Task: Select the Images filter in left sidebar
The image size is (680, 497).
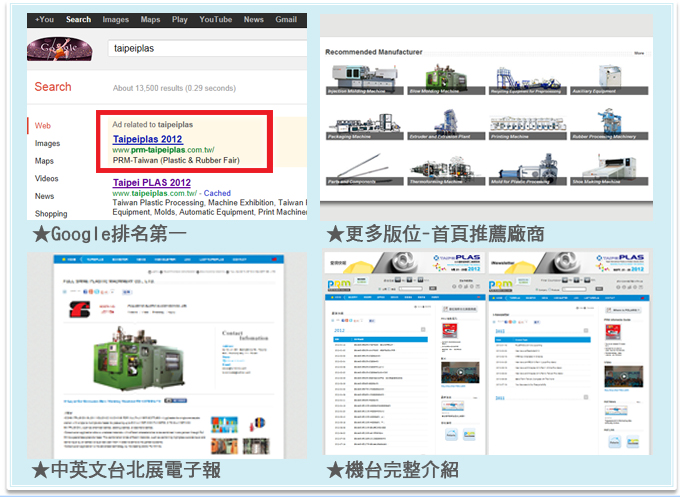Action: [47, 144]
